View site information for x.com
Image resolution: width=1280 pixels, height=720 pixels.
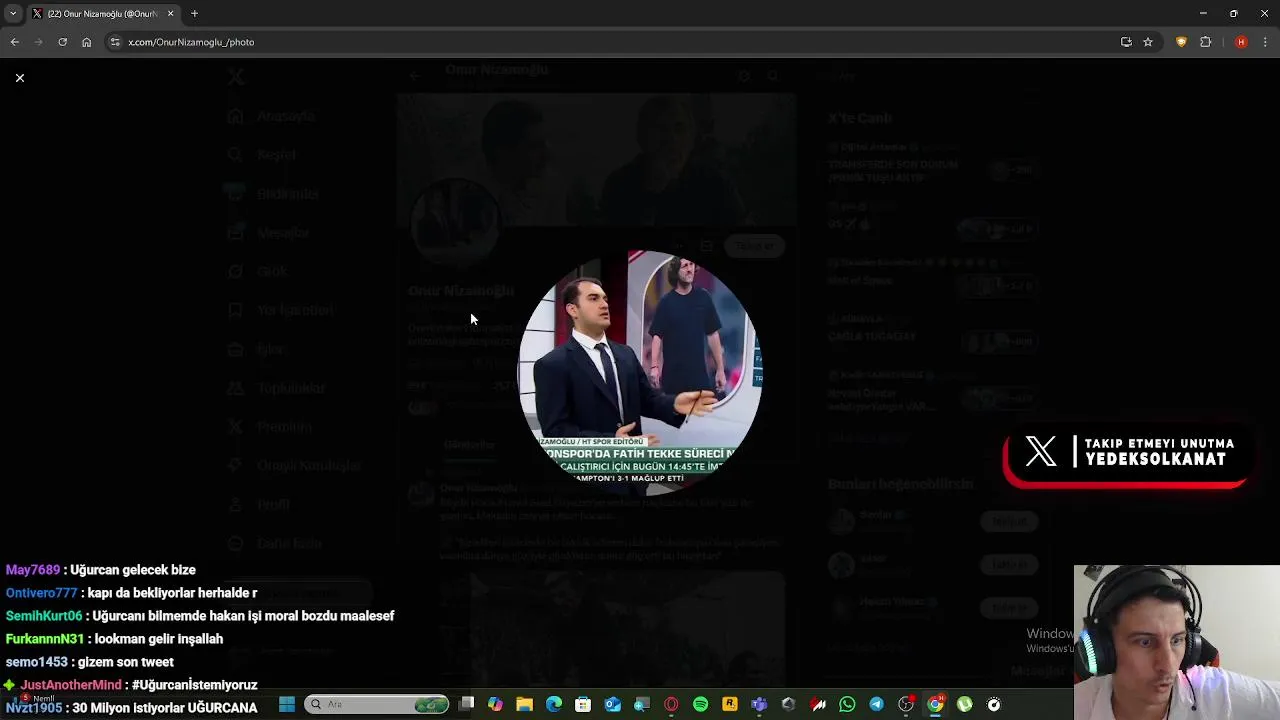[115, 42]
